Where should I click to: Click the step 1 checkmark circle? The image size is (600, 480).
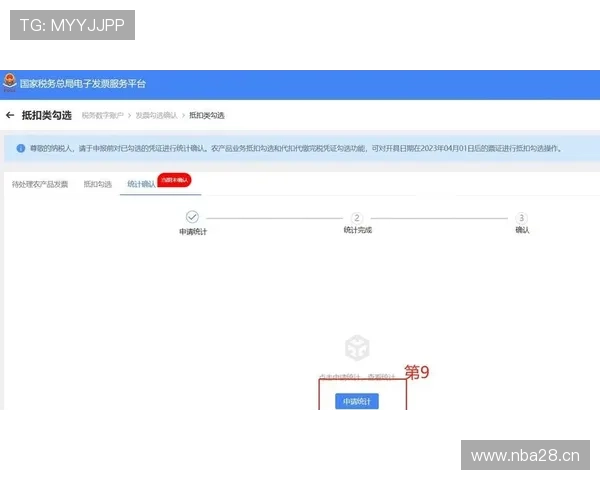click(192, 217)
